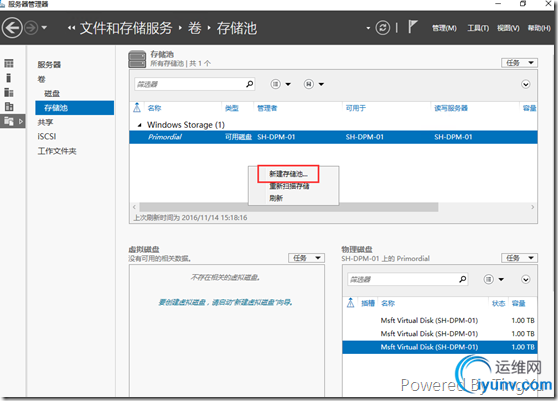Sort storage pools by 读写服务器 column
Screen dimensions: 558x401
point(451,108)
